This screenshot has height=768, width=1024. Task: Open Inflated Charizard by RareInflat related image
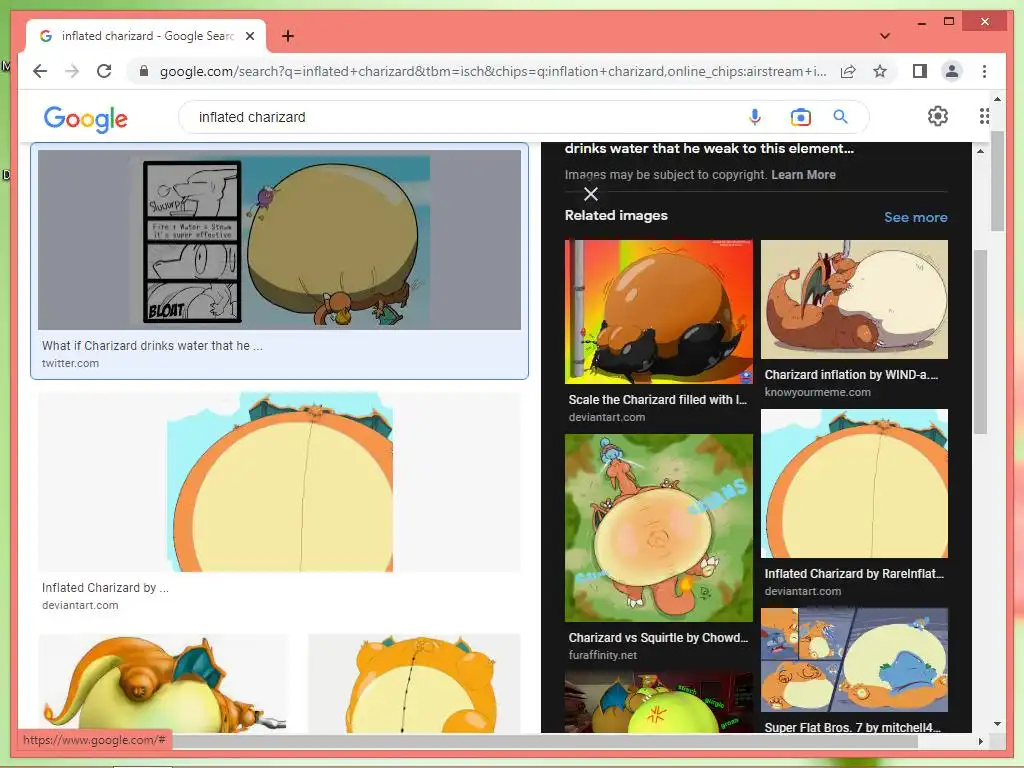tap(854, 483)
